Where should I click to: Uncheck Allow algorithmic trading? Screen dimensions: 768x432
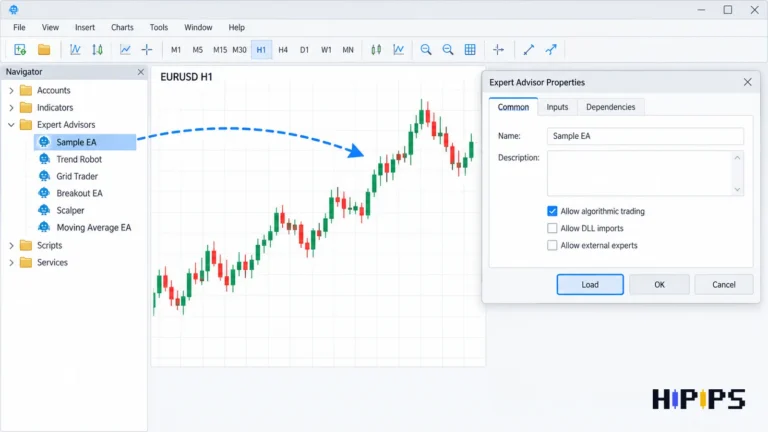pos(552,211)
